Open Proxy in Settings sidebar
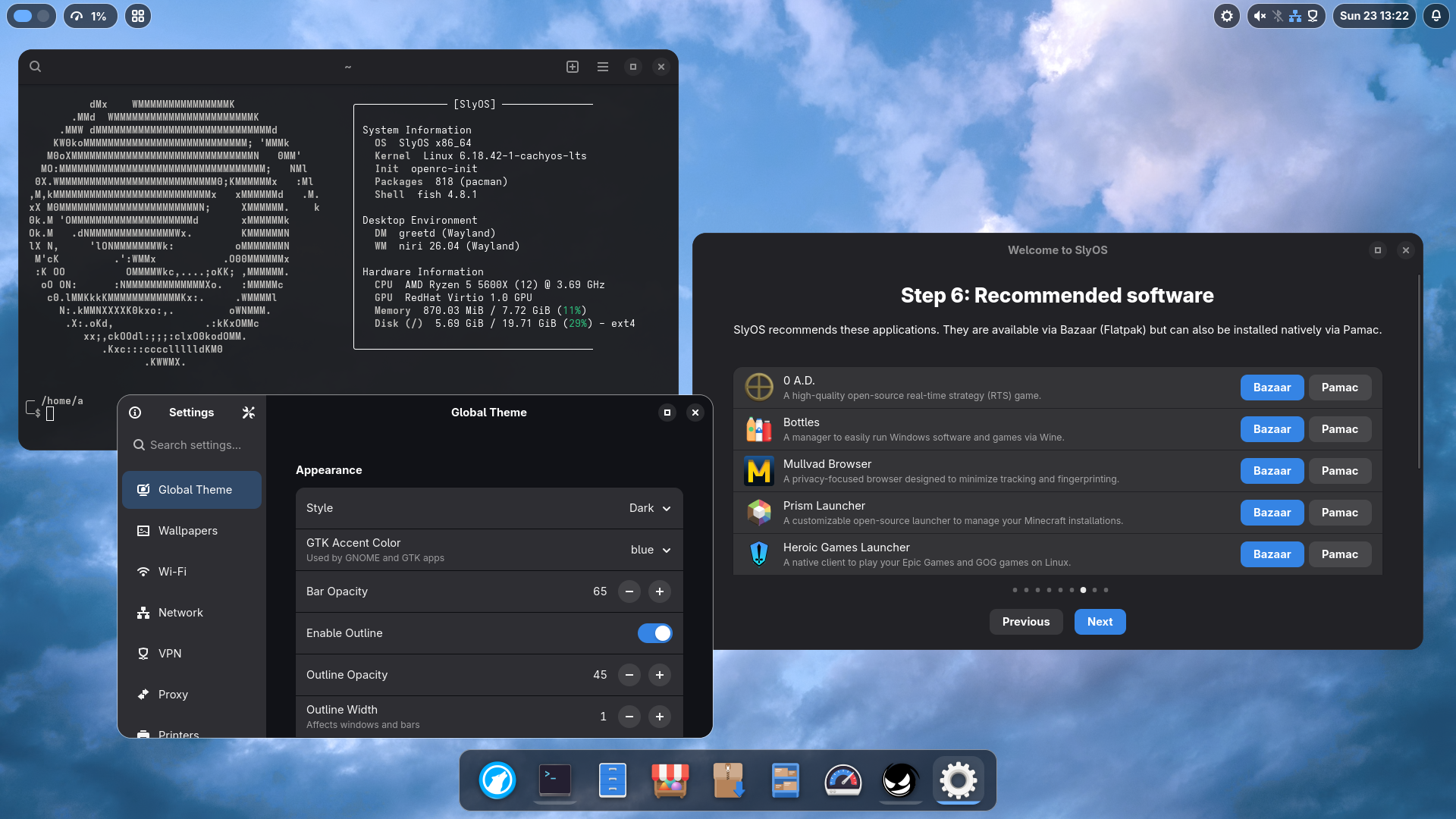Screen dimensions: 1456x819 (x=192, y=695)
